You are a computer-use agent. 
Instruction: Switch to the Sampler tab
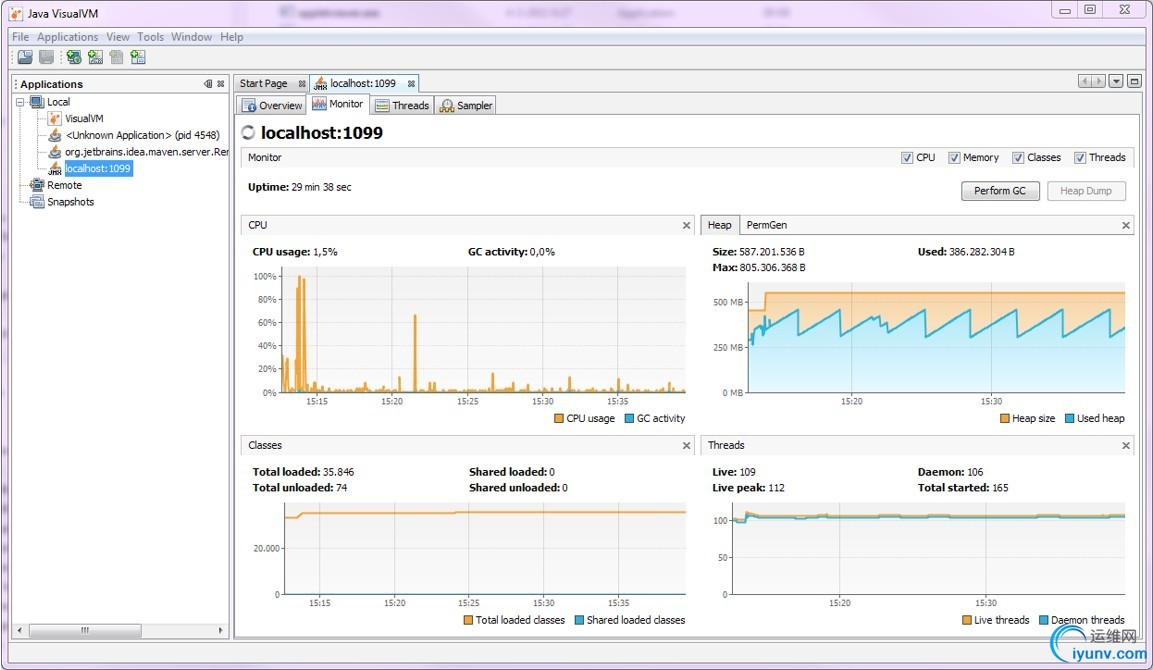[x=466, y=105]
